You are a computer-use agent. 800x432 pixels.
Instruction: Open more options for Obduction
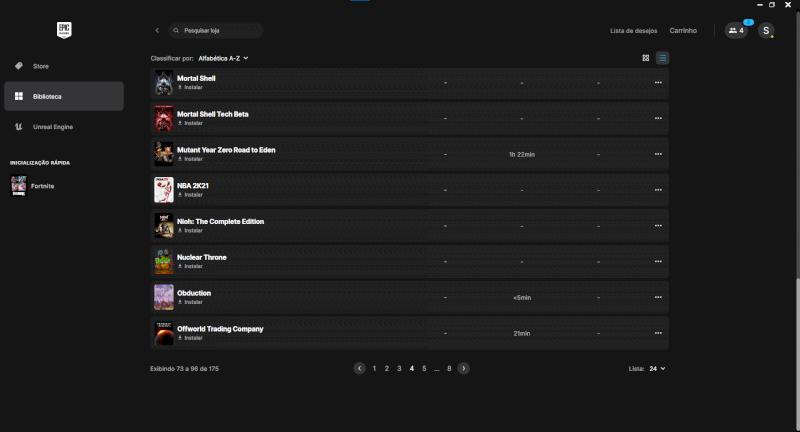pyautogui.click(x=658, y=297)
